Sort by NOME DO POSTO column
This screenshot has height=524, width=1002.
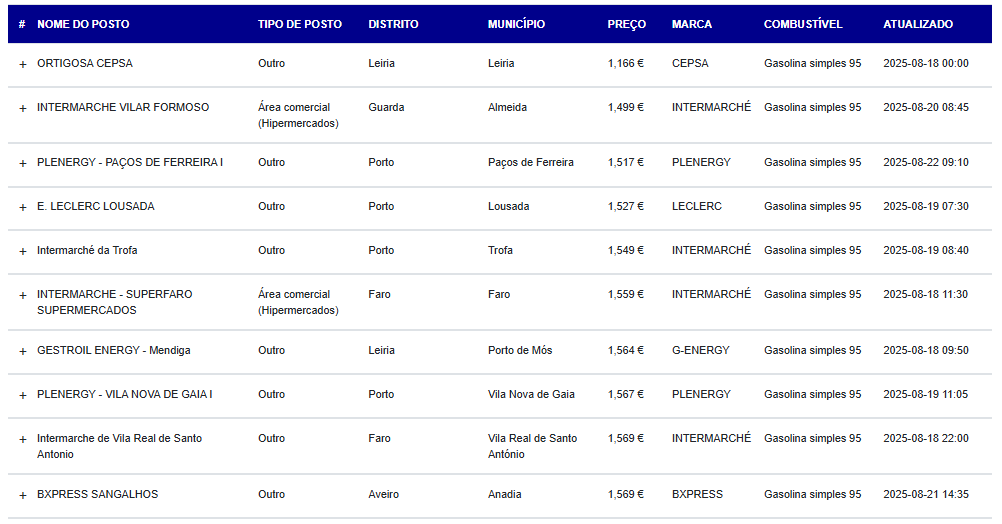click(83, 24)
